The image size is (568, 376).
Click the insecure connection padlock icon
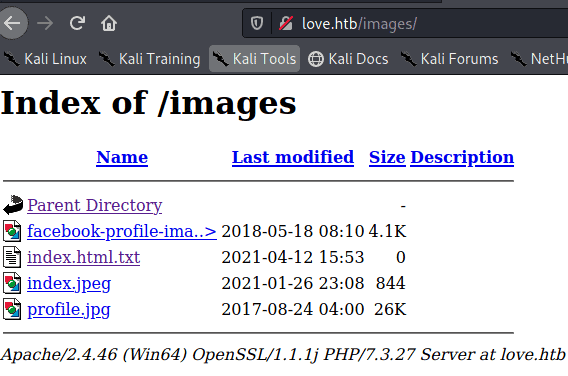tap(286, 24)
